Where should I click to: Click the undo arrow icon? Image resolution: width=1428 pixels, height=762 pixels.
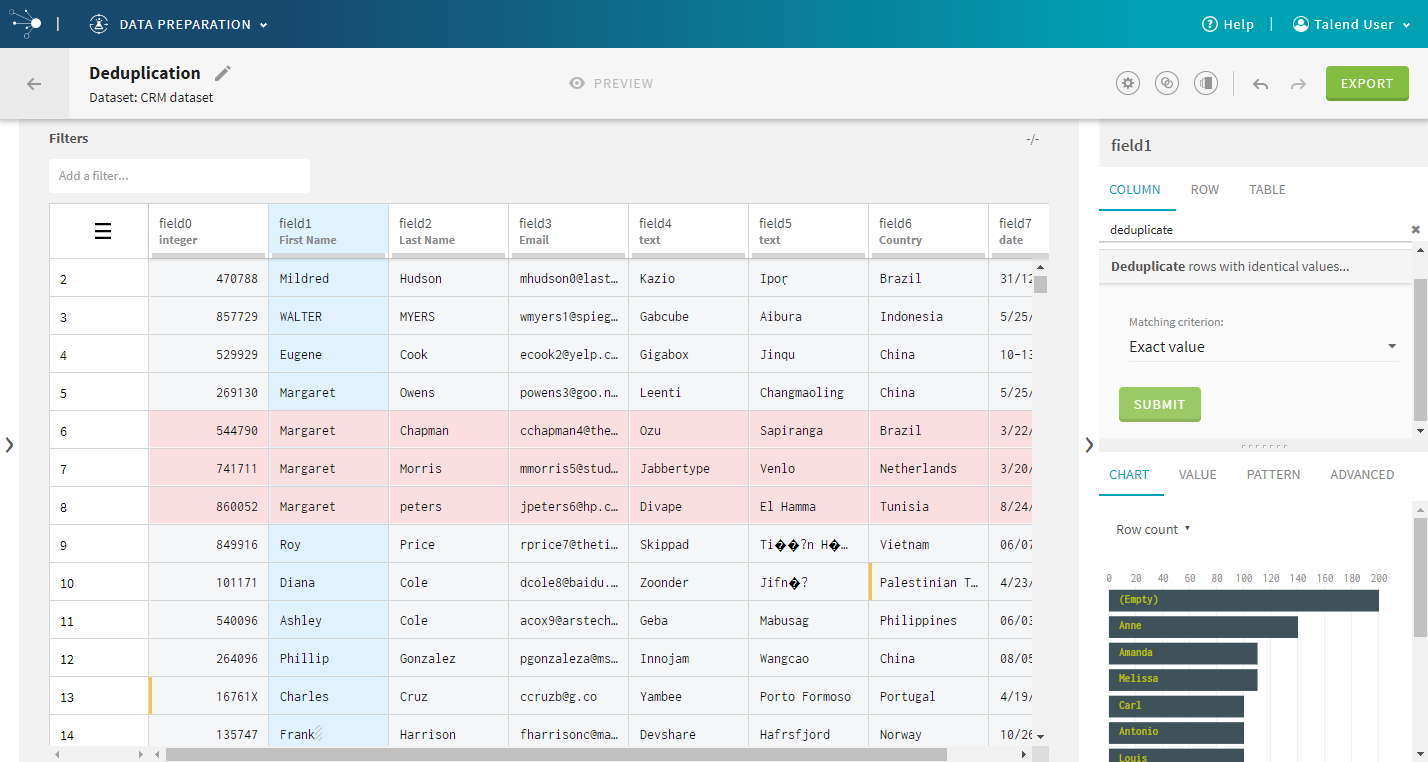tap(1260, 85)
